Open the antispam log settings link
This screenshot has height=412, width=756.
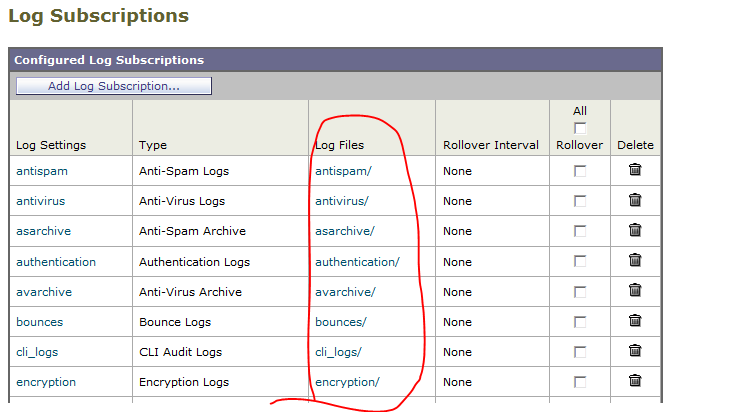[41, 171]
